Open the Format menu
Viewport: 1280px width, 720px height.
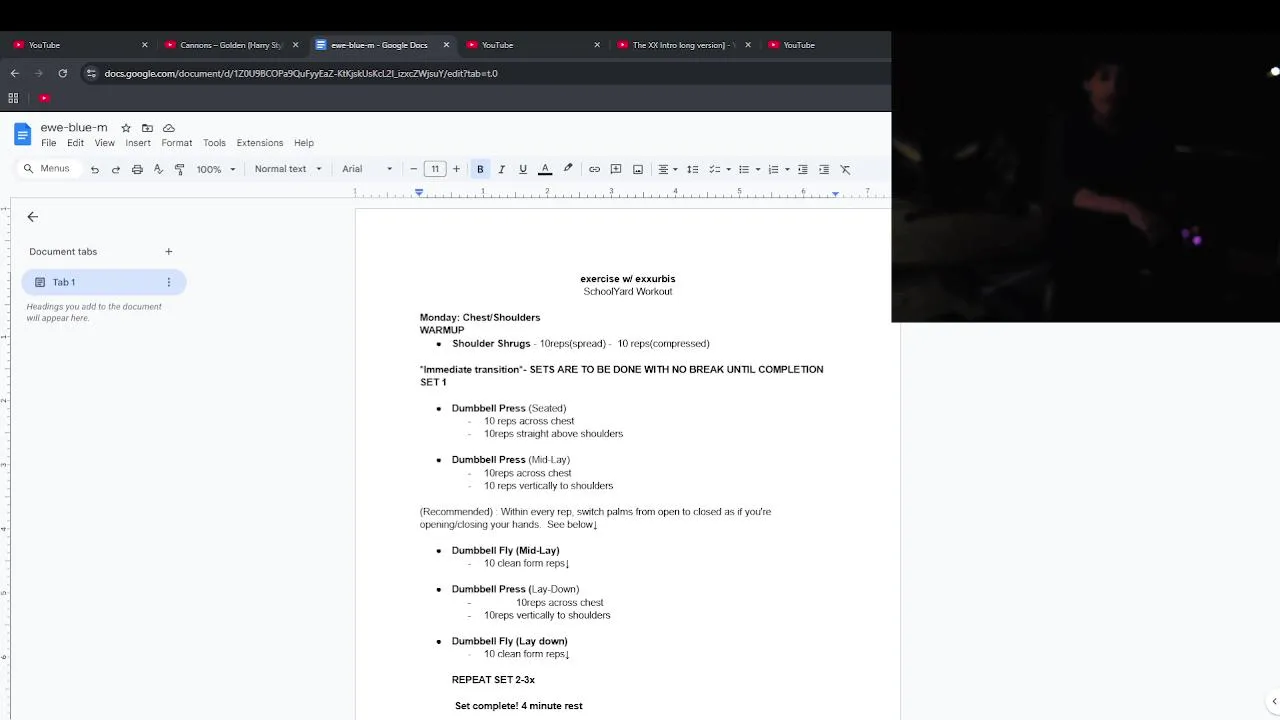point(177,143)
